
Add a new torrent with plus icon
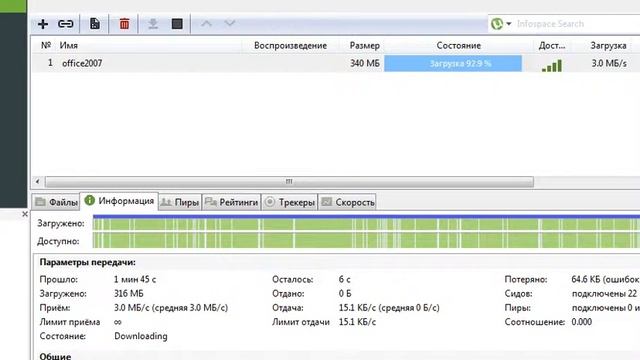pyautogui.click(x=43, y=24)
